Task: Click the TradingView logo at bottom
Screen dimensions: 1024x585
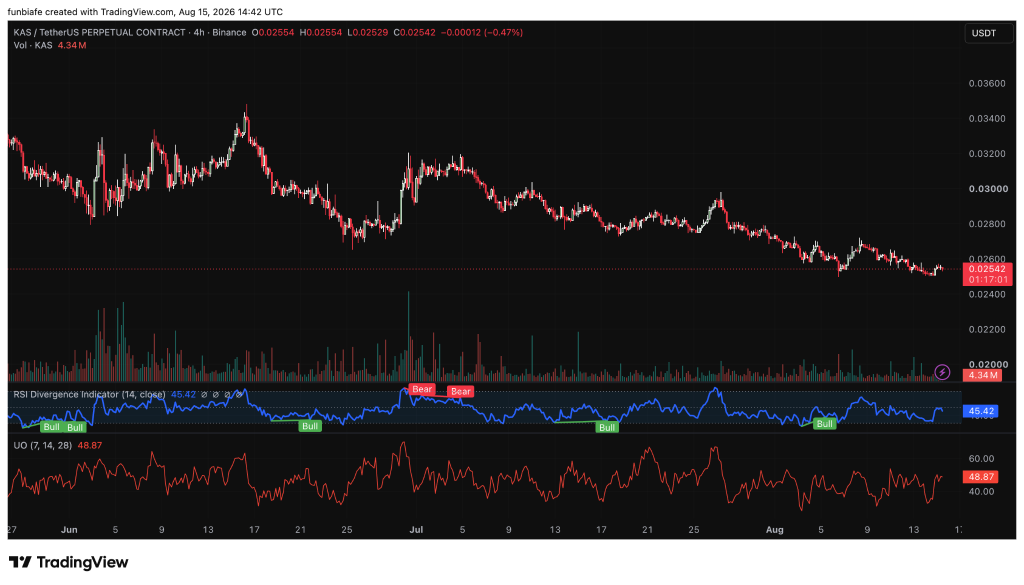Action: coord(69,562)
